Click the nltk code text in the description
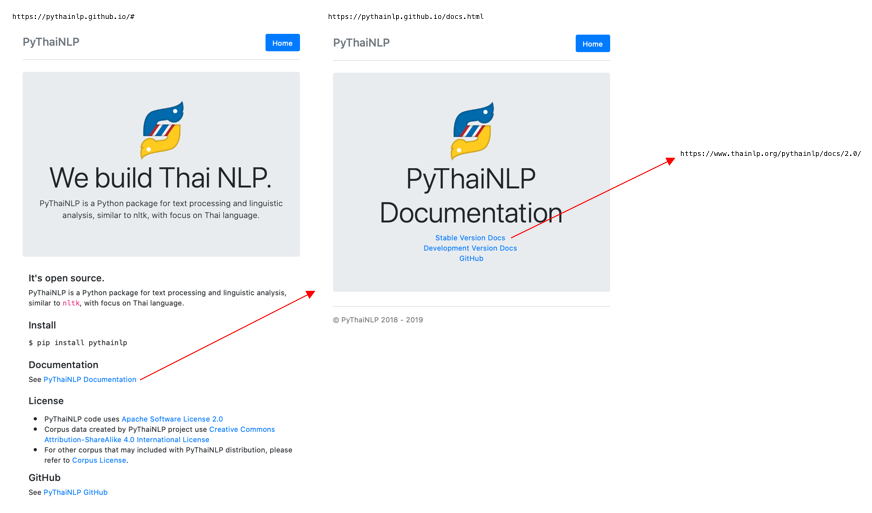 point(71,303)
